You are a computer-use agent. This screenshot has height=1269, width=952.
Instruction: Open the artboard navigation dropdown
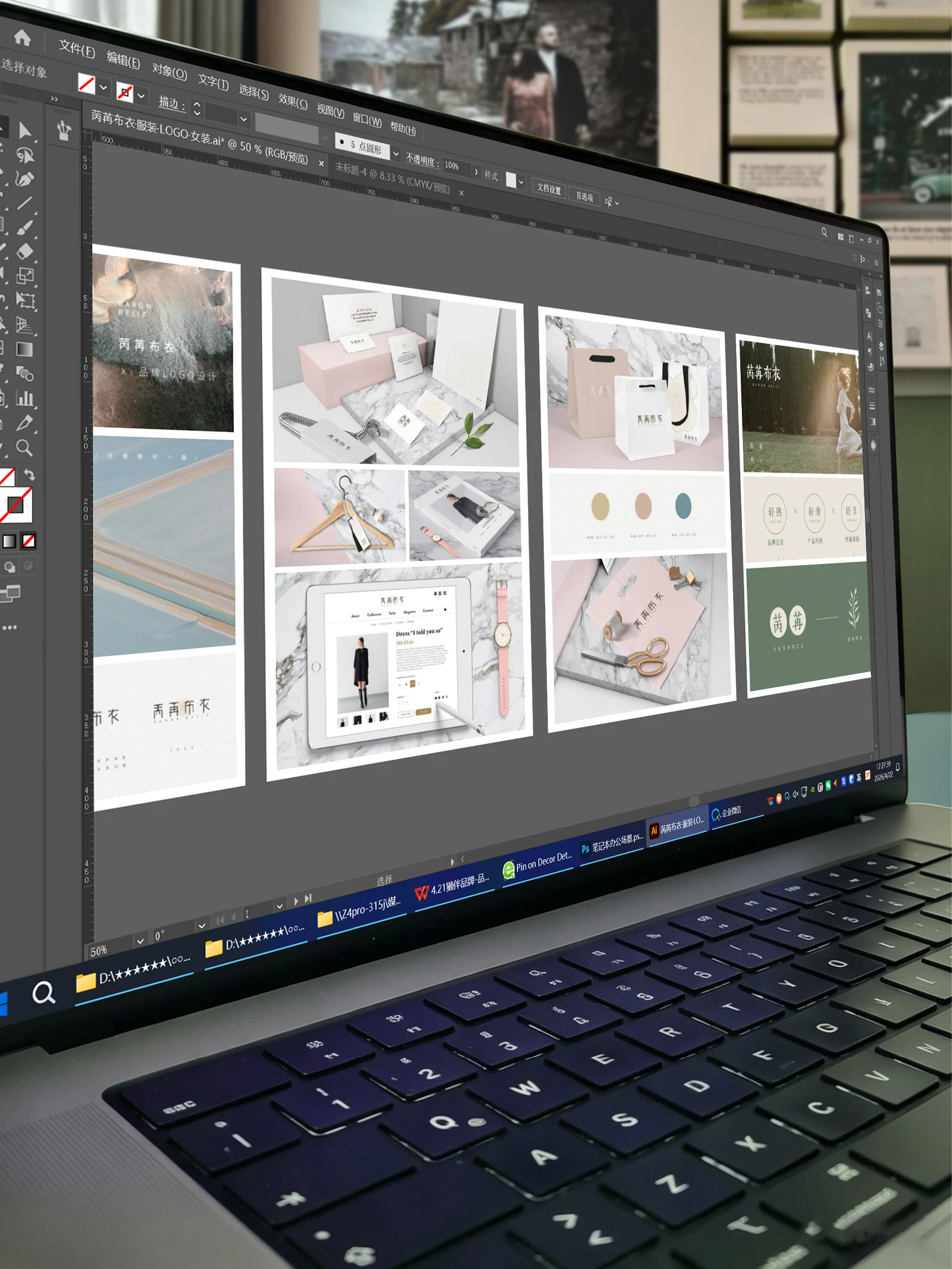pyautogui.click(x=279, y=907)
